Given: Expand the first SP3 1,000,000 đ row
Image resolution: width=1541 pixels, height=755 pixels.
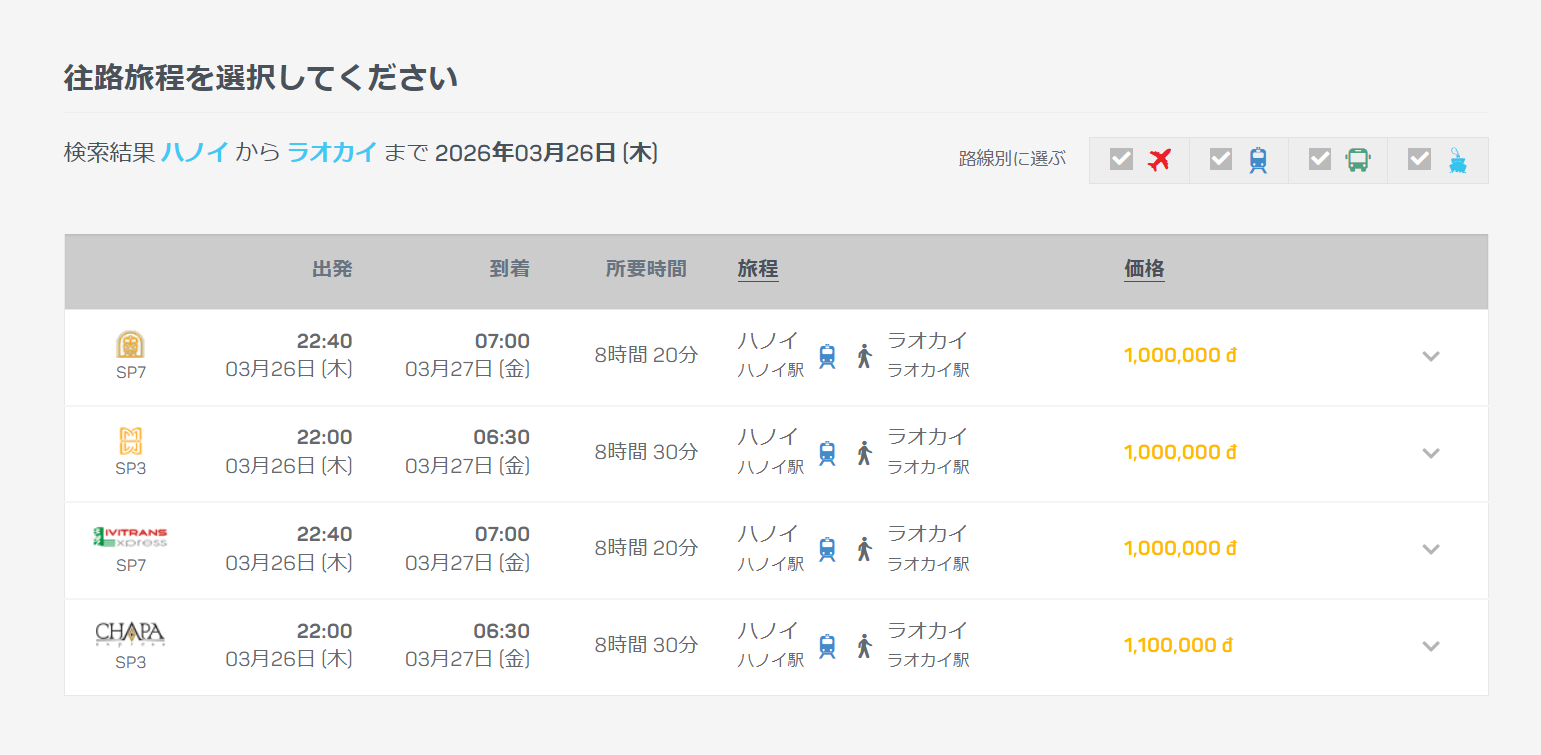Looking at the screenshot, I should 1431,453.
